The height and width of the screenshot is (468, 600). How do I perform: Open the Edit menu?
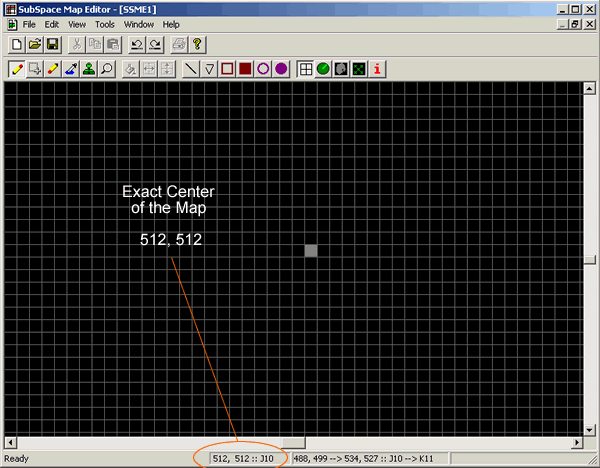point(52,24)
